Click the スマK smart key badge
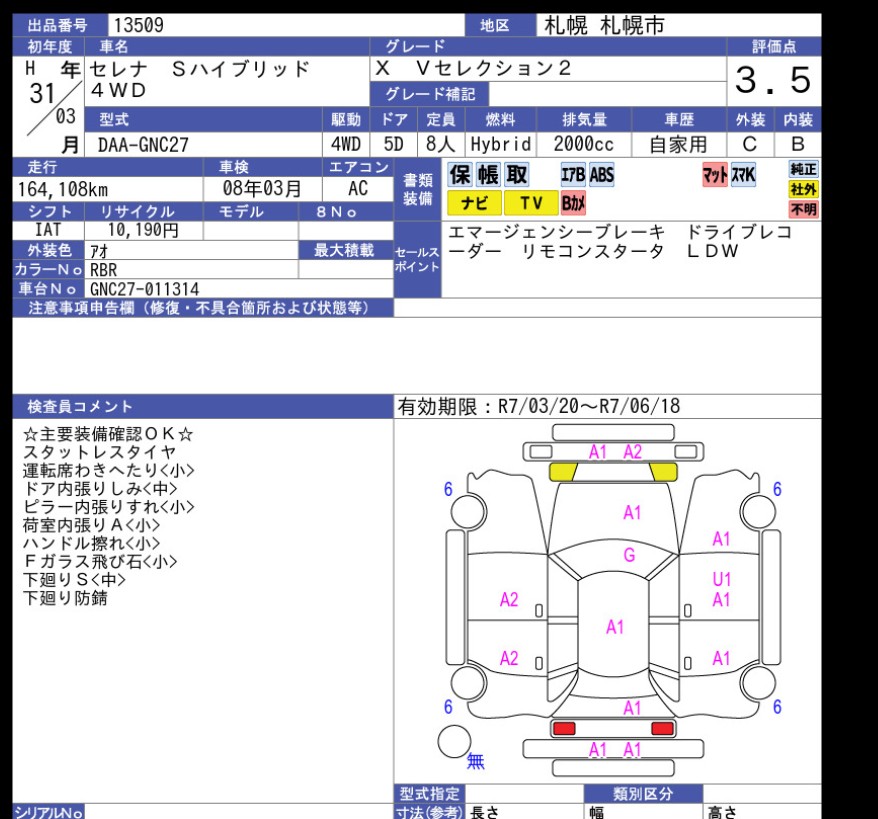This screenshot has width=878, height=819. pos(743,175)
